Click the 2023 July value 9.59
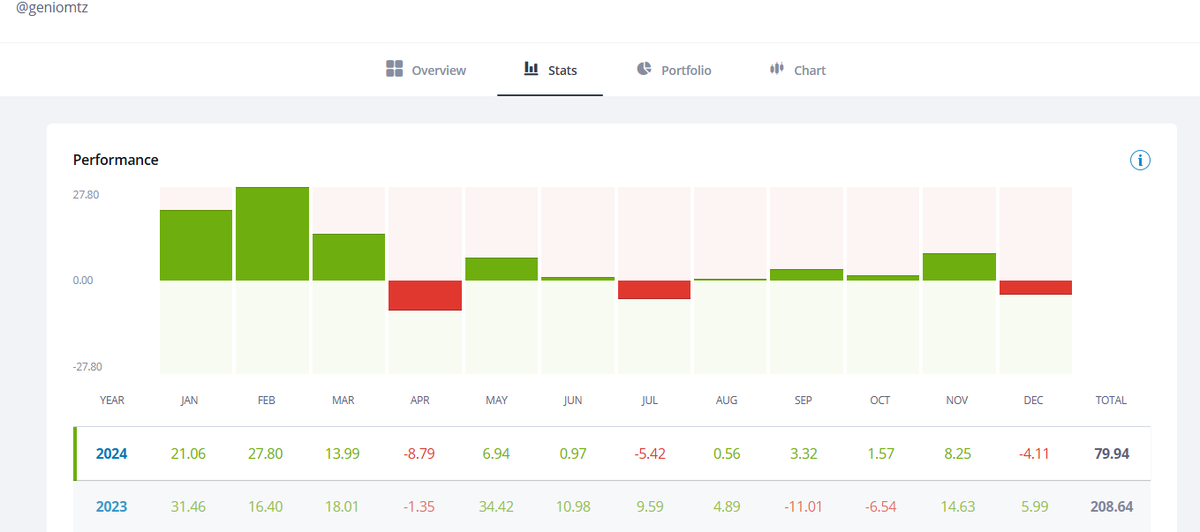 pyautogui.click(x=650, y=506)
